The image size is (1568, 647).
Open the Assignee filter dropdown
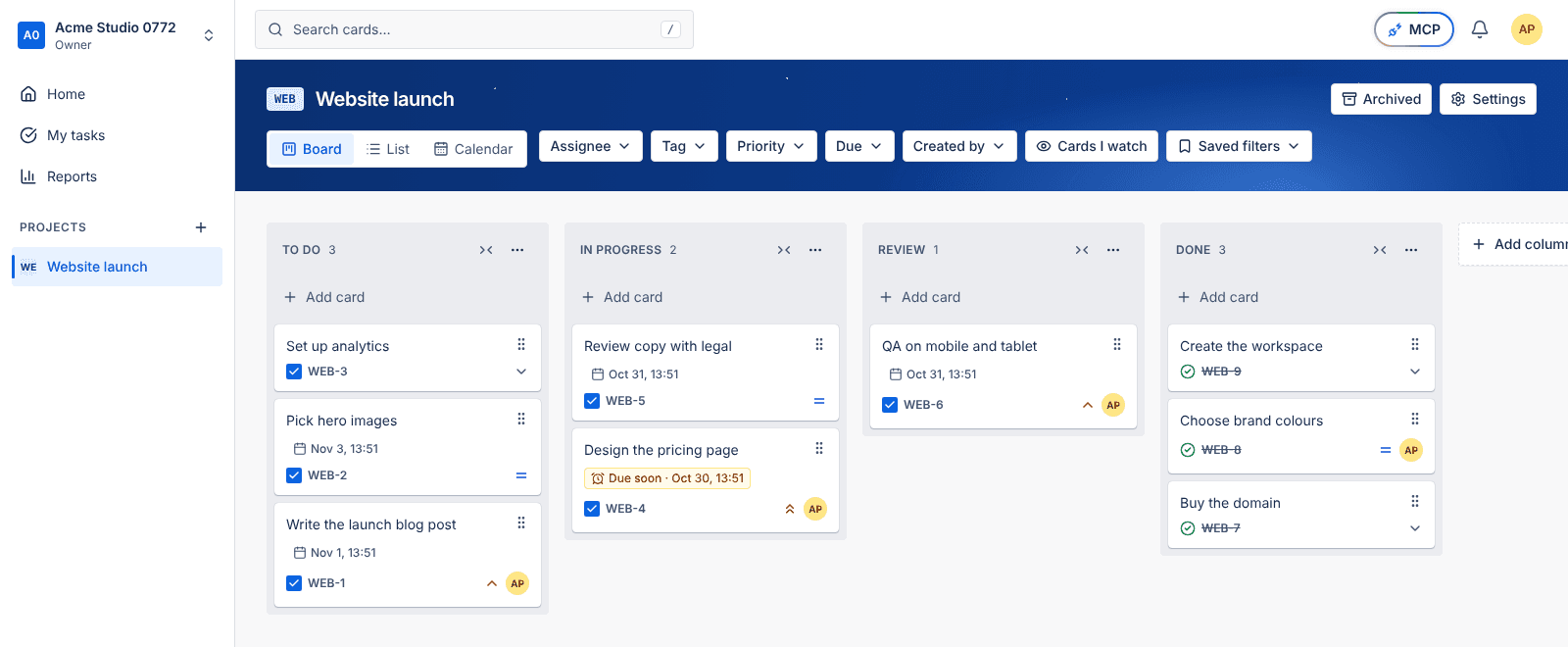[x=591, y=146]
